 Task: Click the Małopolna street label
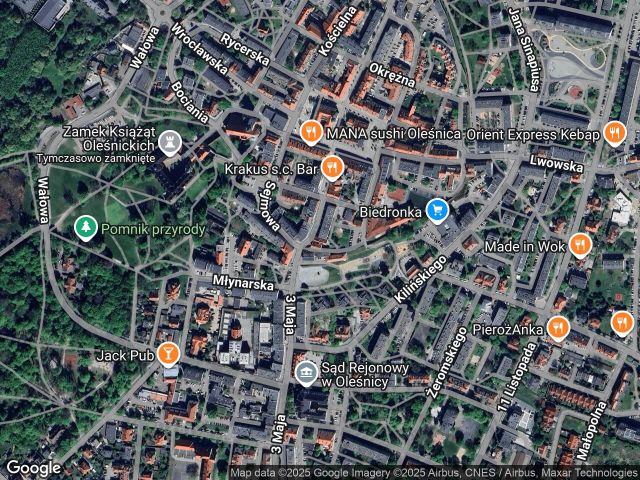(592, 430)
